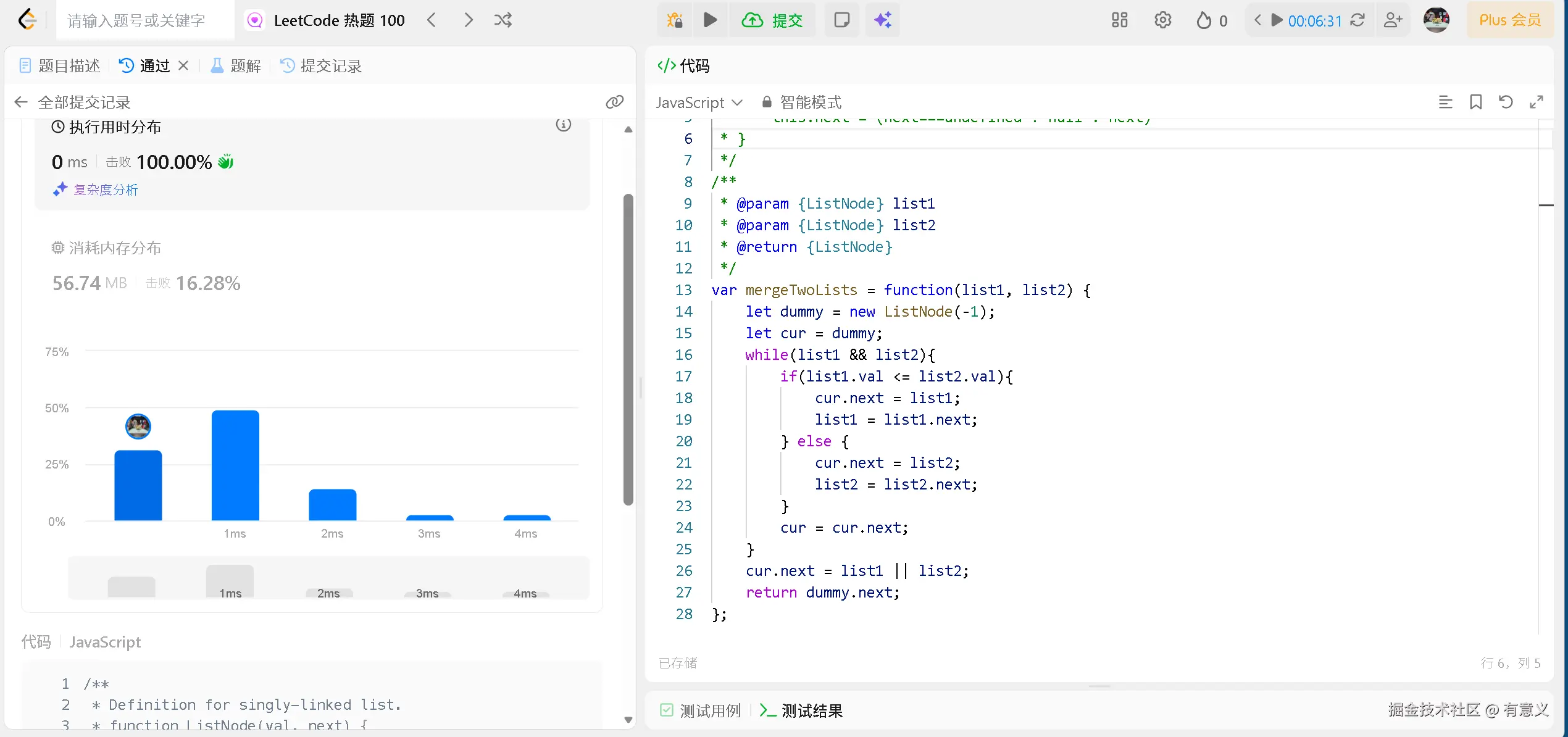Open the layout grid icon
The height and width of the screenshot is (737, 1568).
tap(1119, 20)
